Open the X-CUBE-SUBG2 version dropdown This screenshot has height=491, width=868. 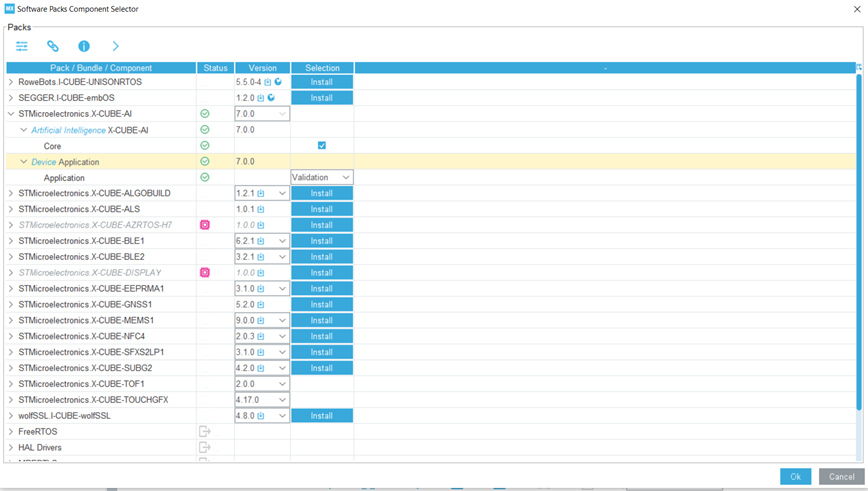pos(262,368)
